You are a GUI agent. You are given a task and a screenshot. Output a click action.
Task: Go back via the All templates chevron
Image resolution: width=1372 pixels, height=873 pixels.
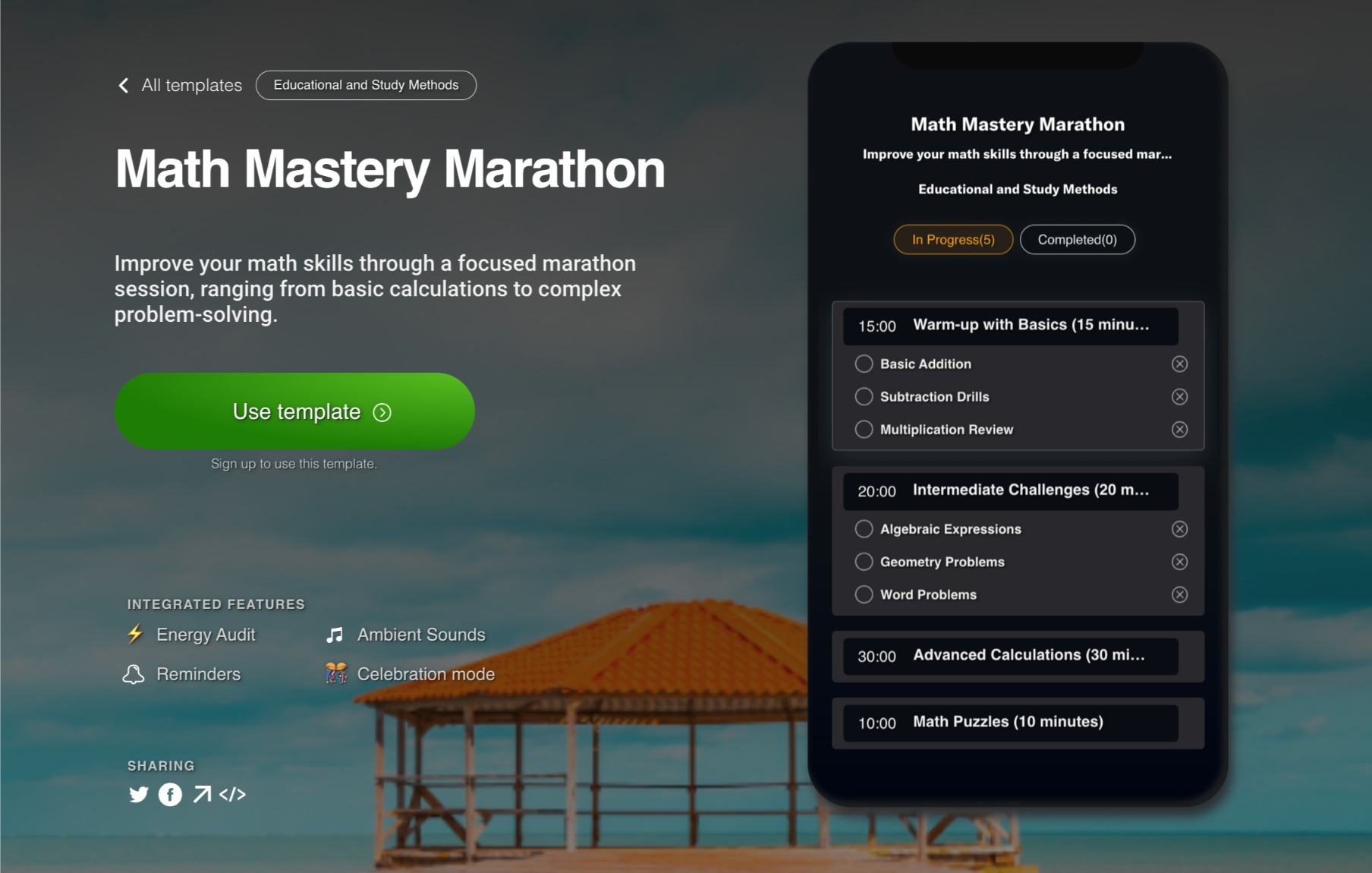tap(123, 85)
